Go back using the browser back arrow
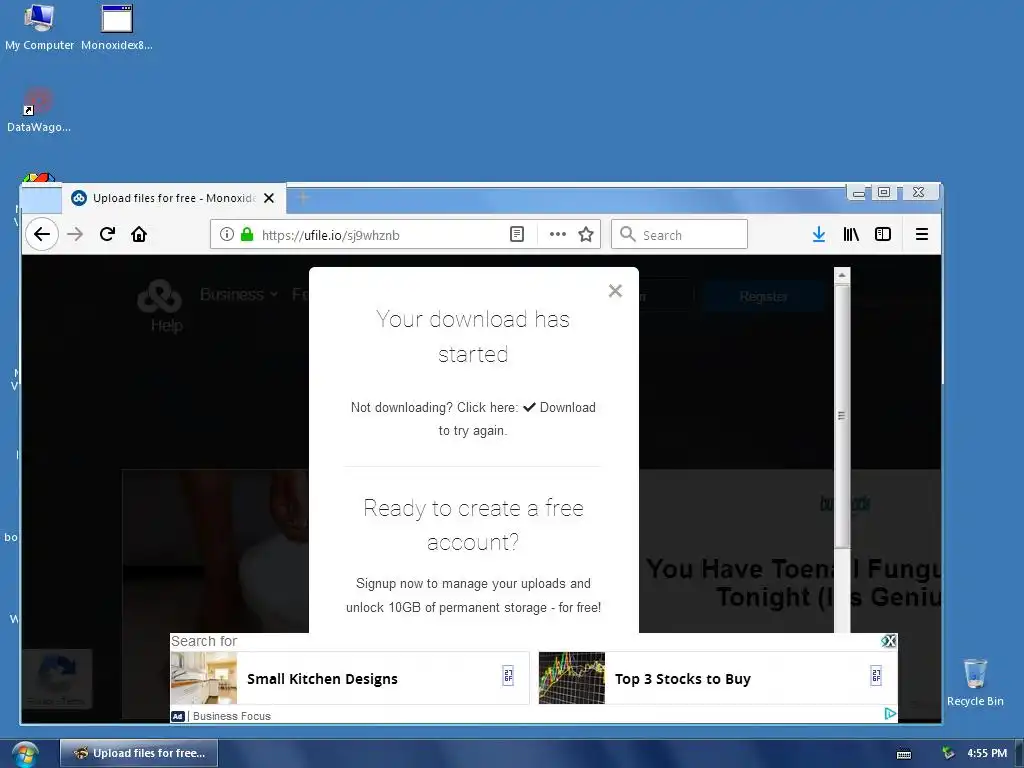 [x=42, y=234]
